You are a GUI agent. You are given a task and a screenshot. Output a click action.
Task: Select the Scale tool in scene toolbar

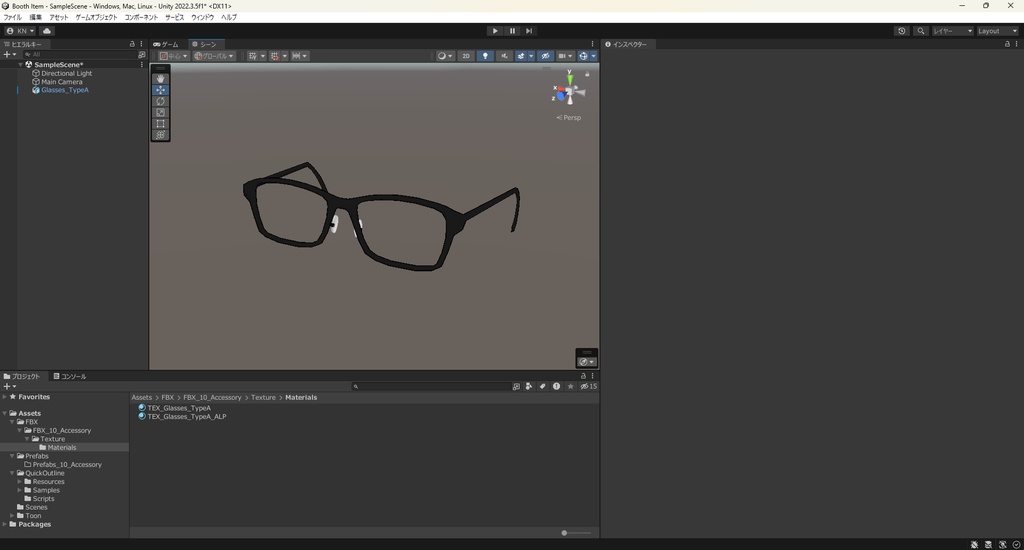point(160,112)
